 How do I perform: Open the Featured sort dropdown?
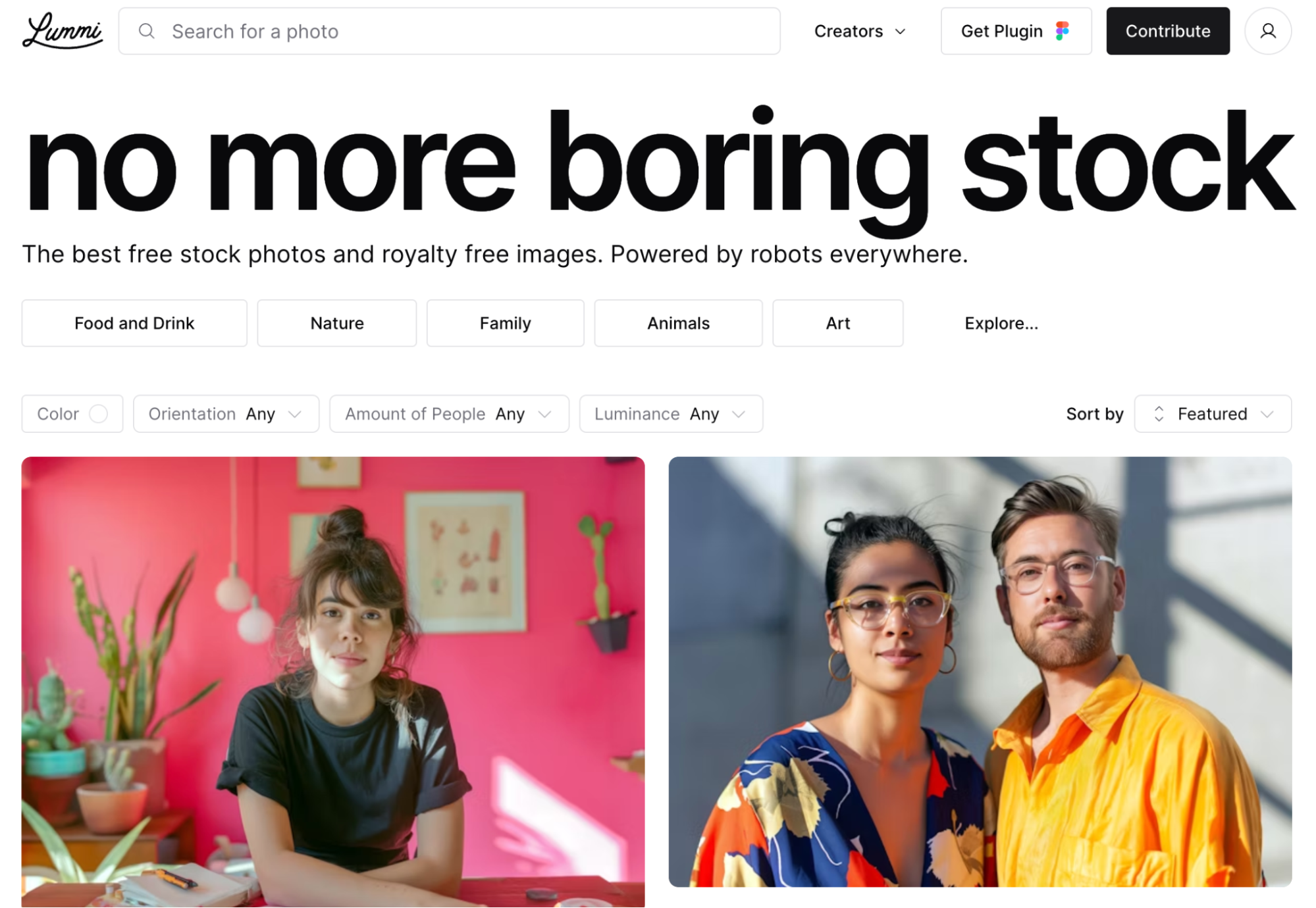click(1213, 414)
